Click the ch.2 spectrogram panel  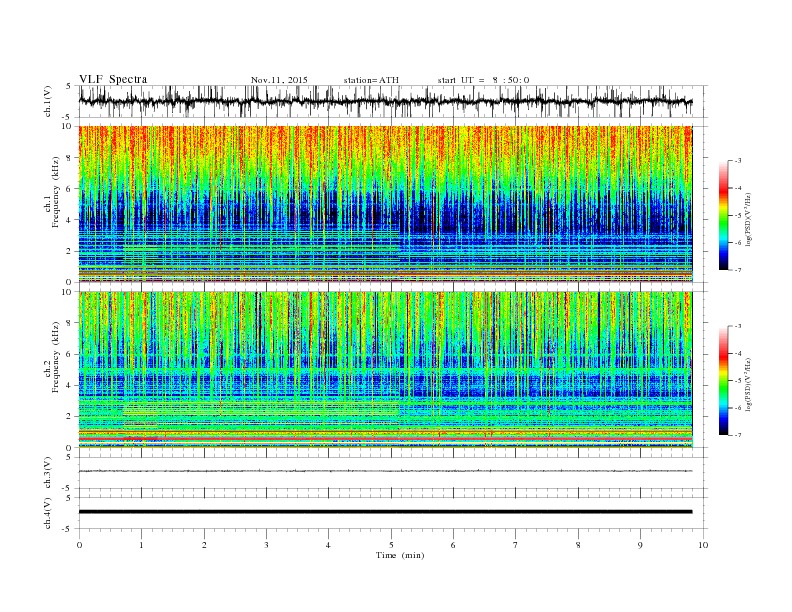tap(385, 370)
